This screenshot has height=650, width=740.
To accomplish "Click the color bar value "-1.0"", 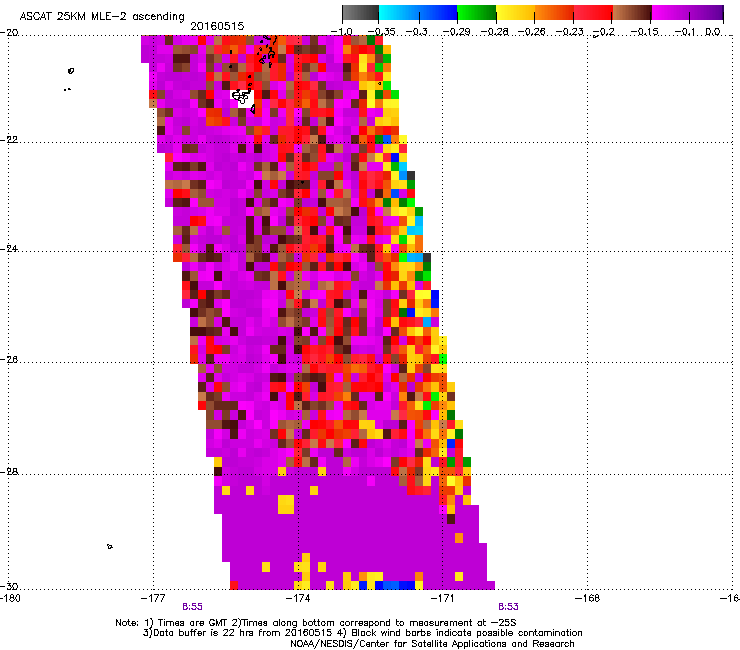I will [x=342, y=32].
